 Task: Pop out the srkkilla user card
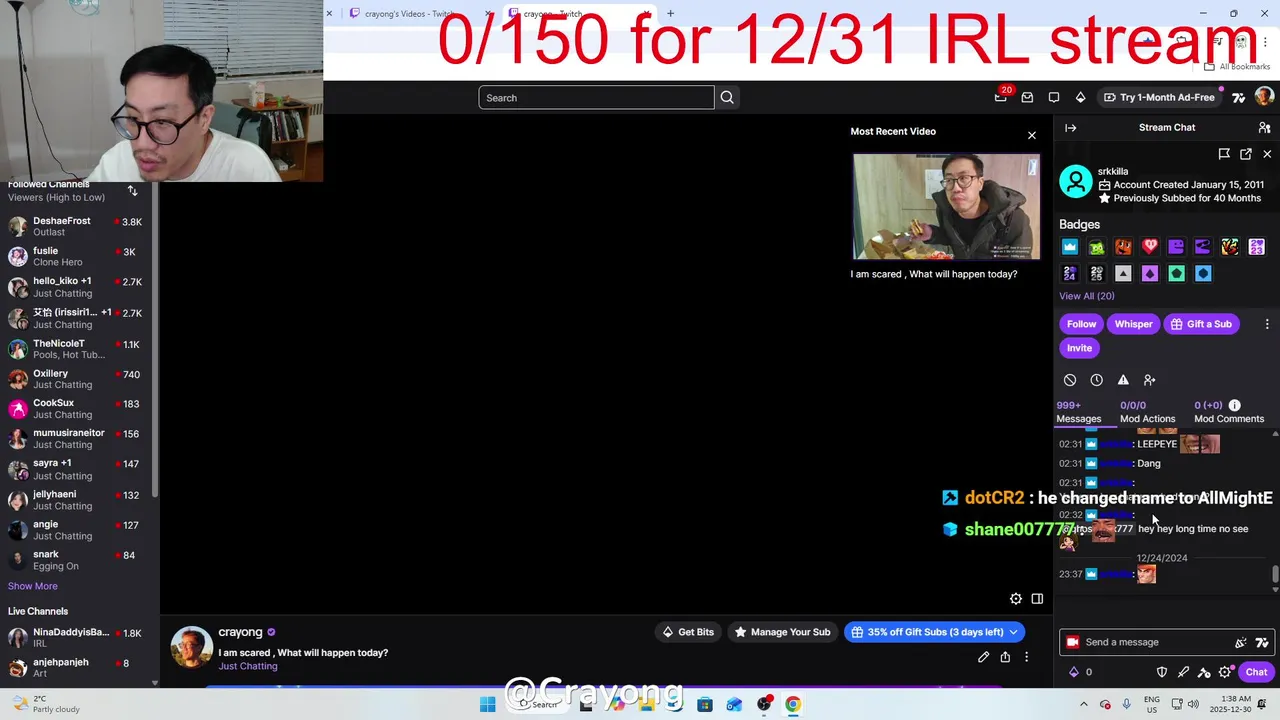(1246, 154)
